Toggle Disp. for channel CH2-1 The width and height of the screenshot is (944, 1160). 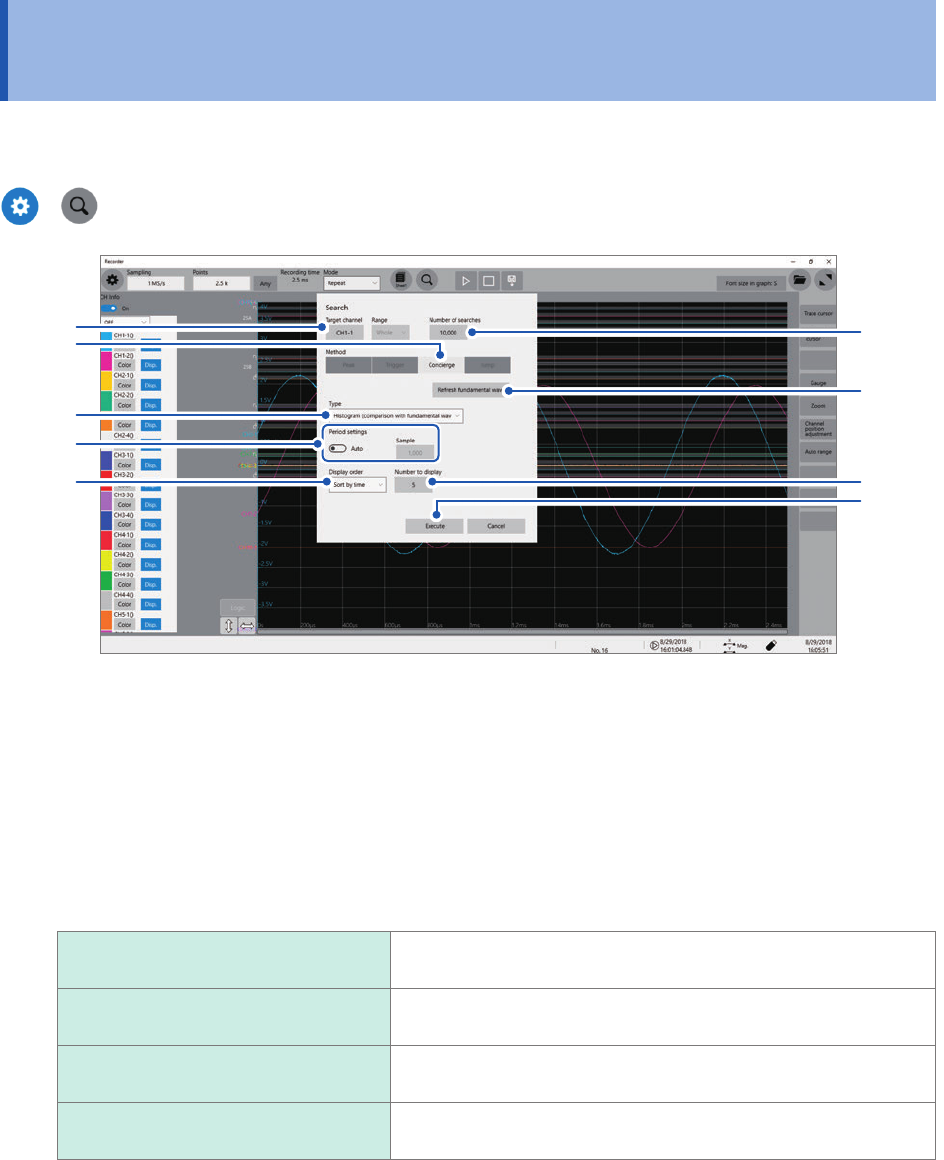point(150,385)
